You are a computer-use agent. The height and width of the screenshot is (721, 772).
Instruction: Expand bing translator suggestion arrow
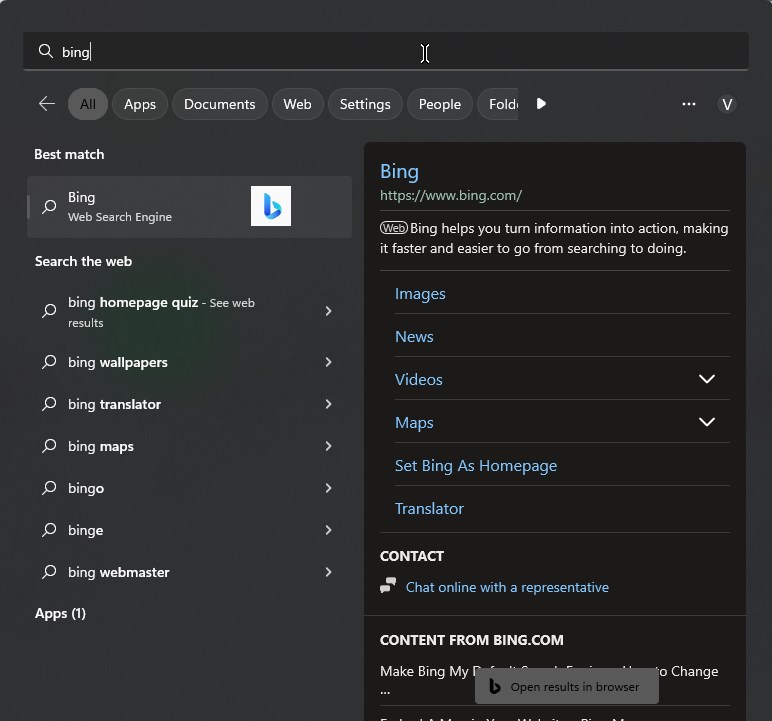(328, 404)
